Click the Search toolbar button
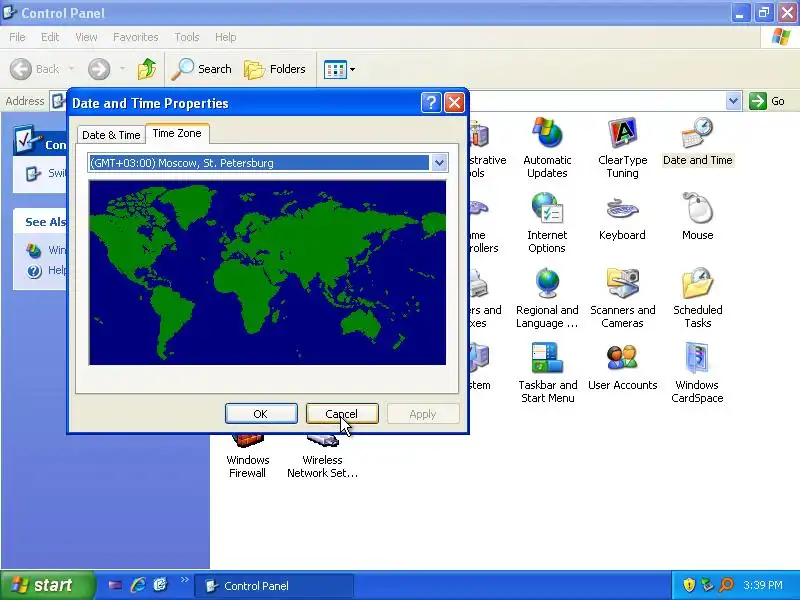The height and width of the screenshot is (600, 800). coord(202,69)
